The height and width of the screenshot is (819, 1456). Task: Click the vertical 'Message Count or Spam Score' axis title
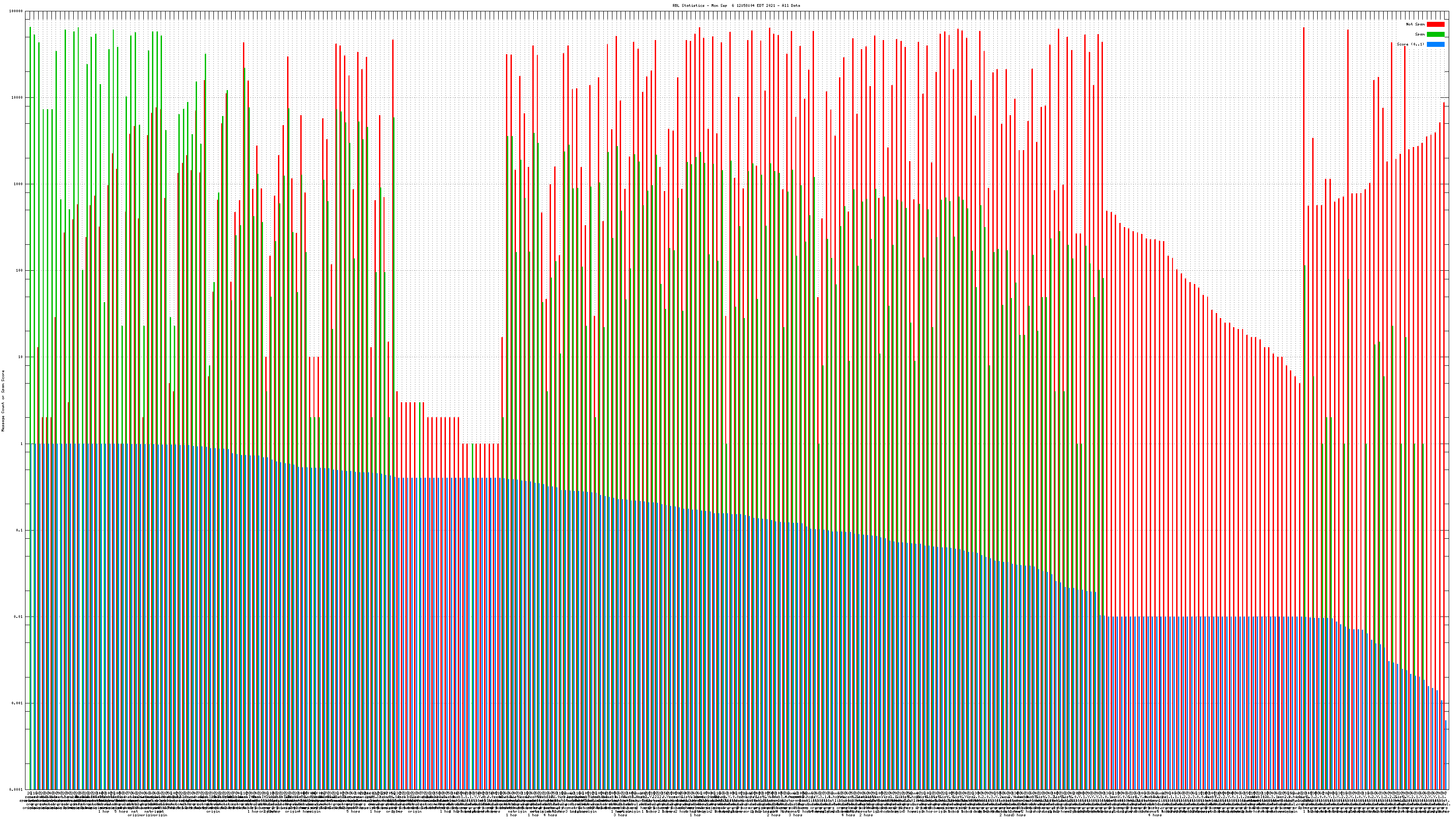[x=3, y=401]
